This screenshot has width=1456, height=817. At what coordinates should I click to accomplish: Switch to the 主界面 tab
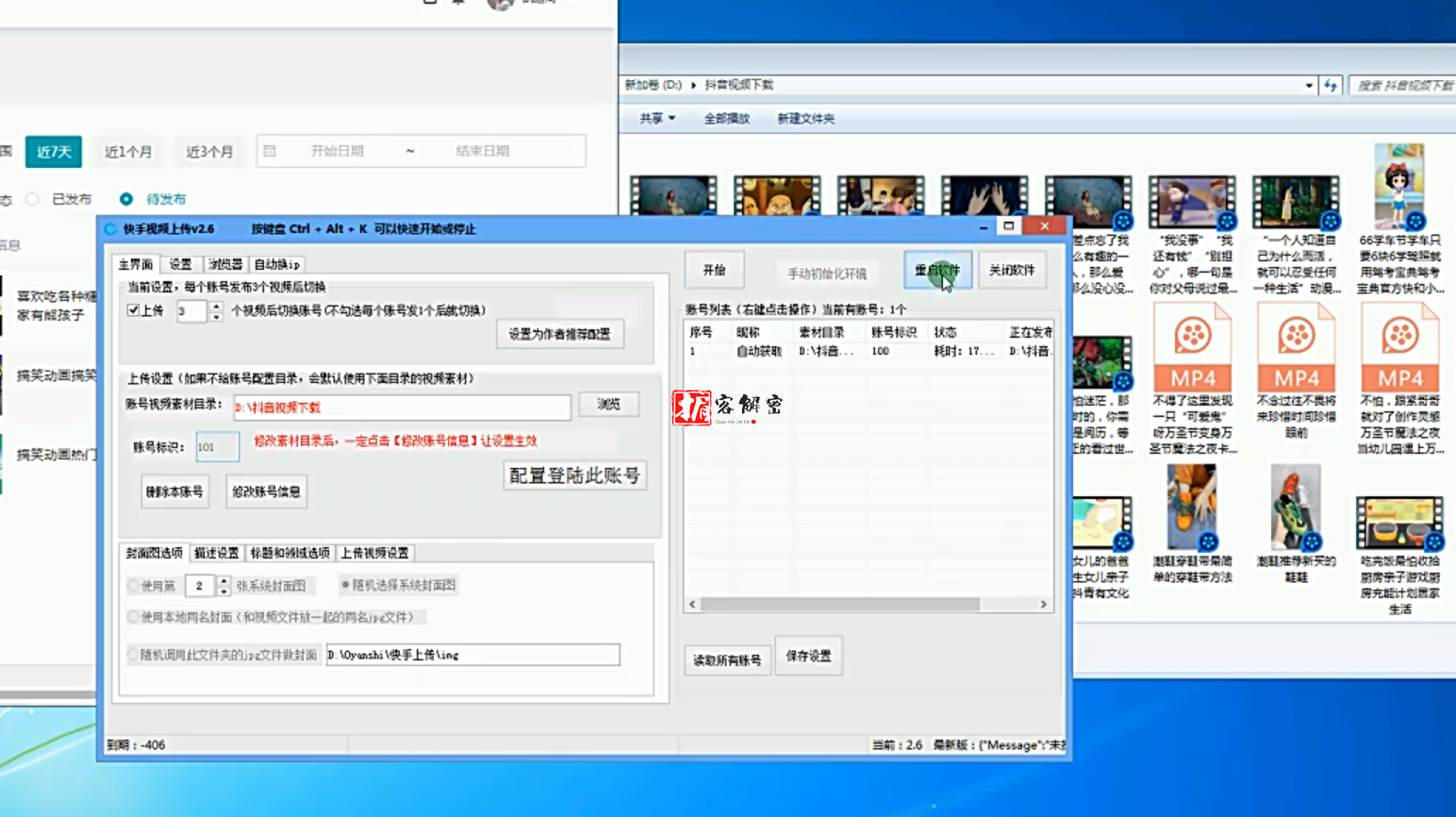pos(136,264)
